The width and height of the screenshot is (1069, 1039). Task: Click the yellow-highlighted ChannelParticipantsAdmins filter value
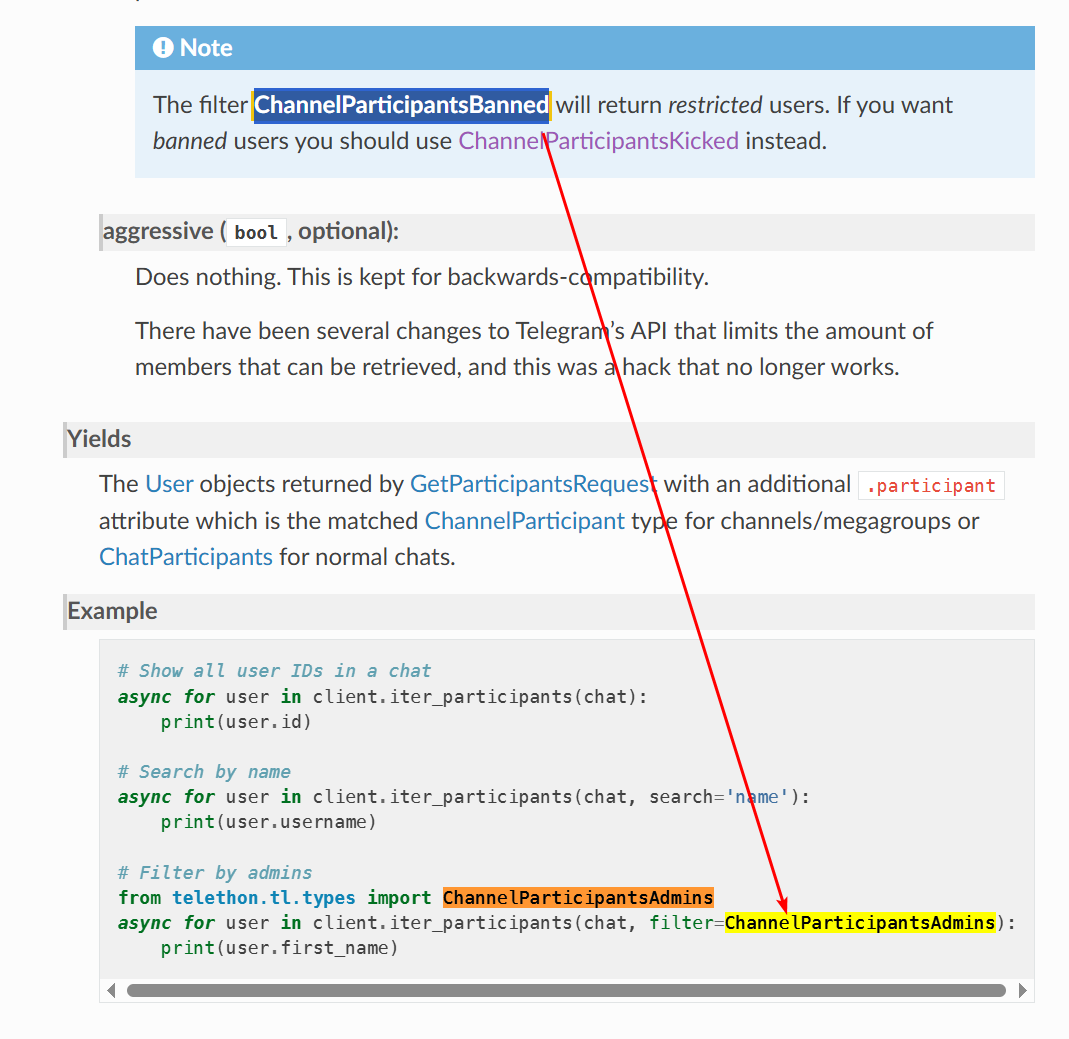point(860,922)
